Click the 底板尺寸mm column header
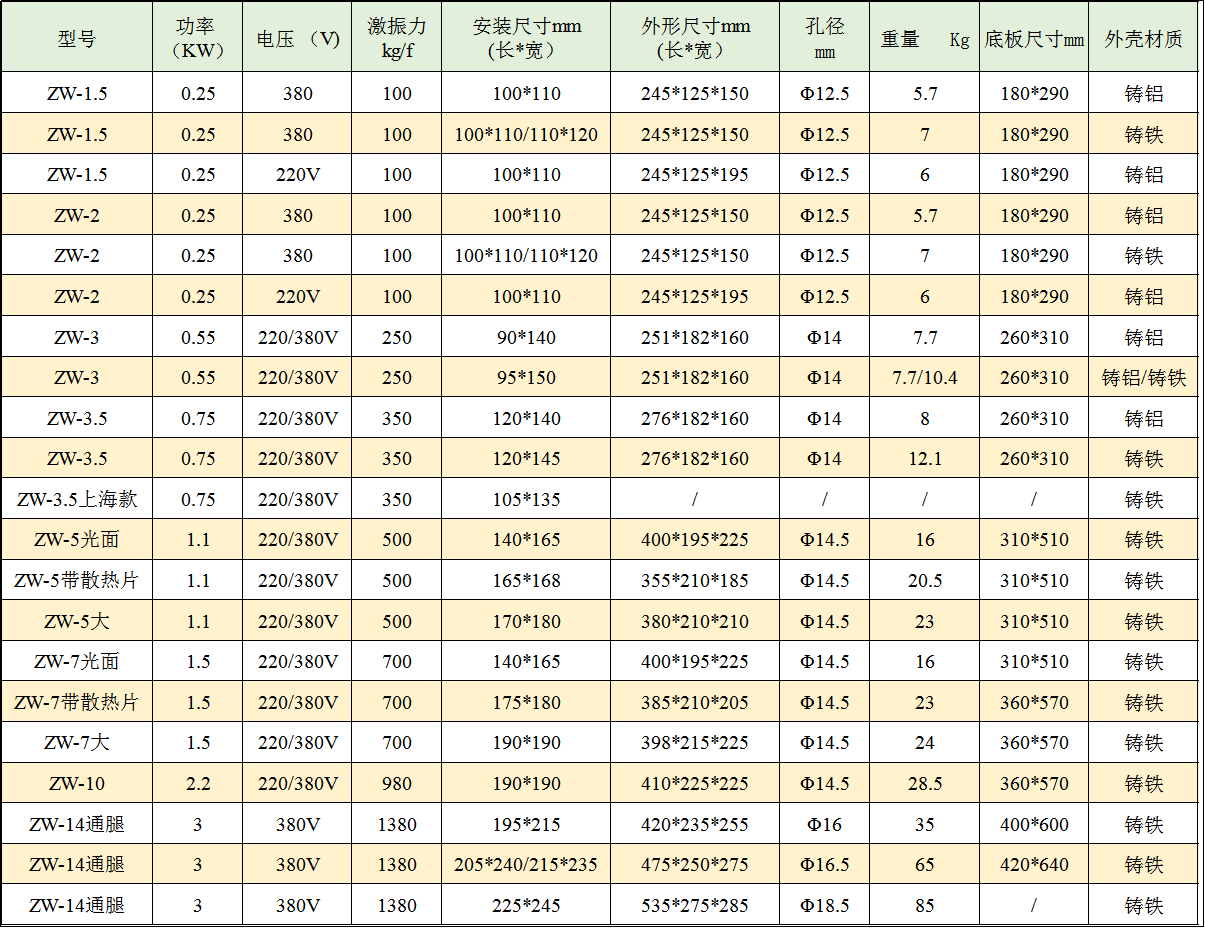Viewport: 1205px width, 928px height. click(x=1034, y=40)
